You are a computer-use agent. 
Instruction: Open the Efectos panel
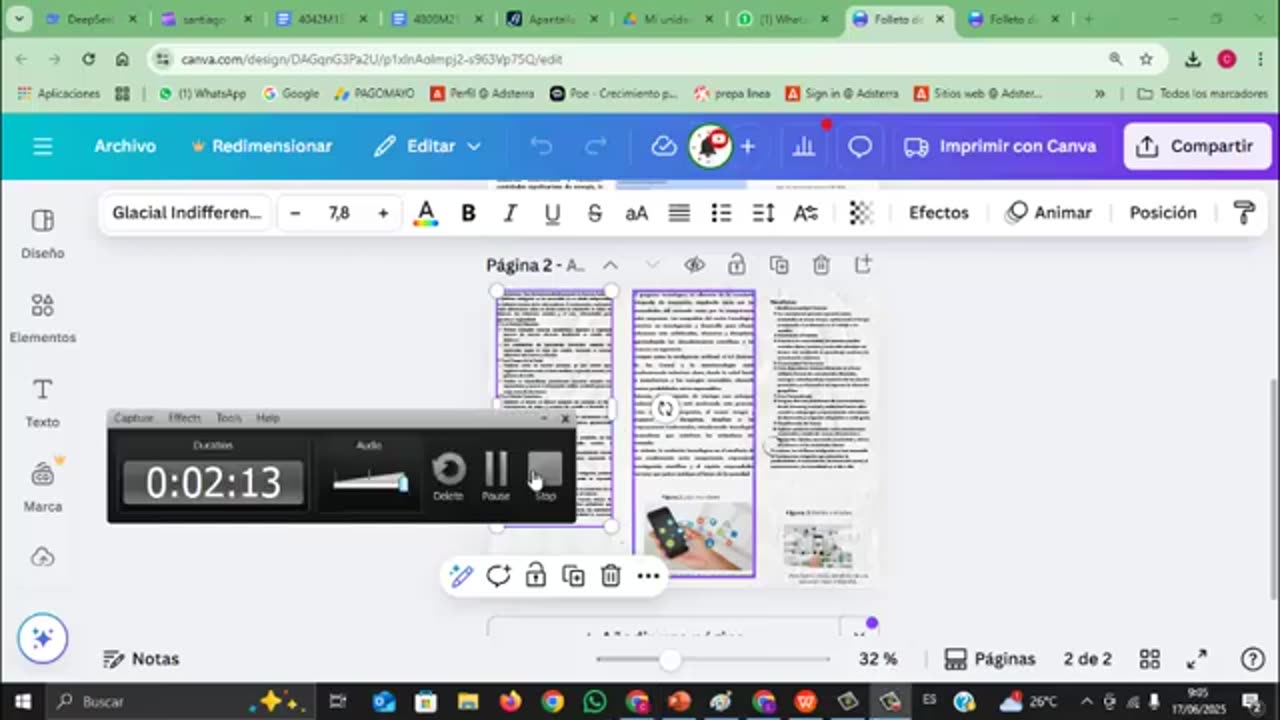938,212
